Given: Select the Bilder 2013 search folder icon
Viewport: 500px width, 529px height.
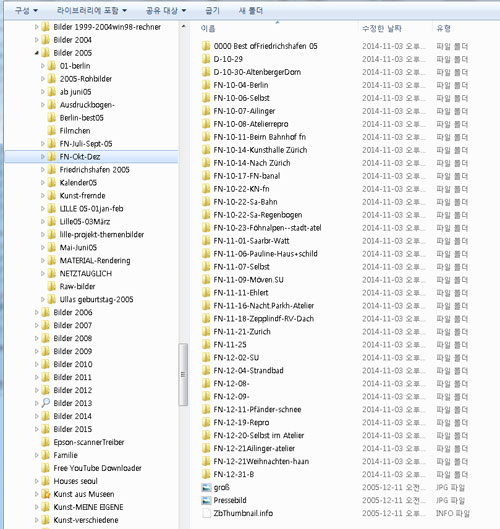Looking at the screenshot, I should 45,403.
